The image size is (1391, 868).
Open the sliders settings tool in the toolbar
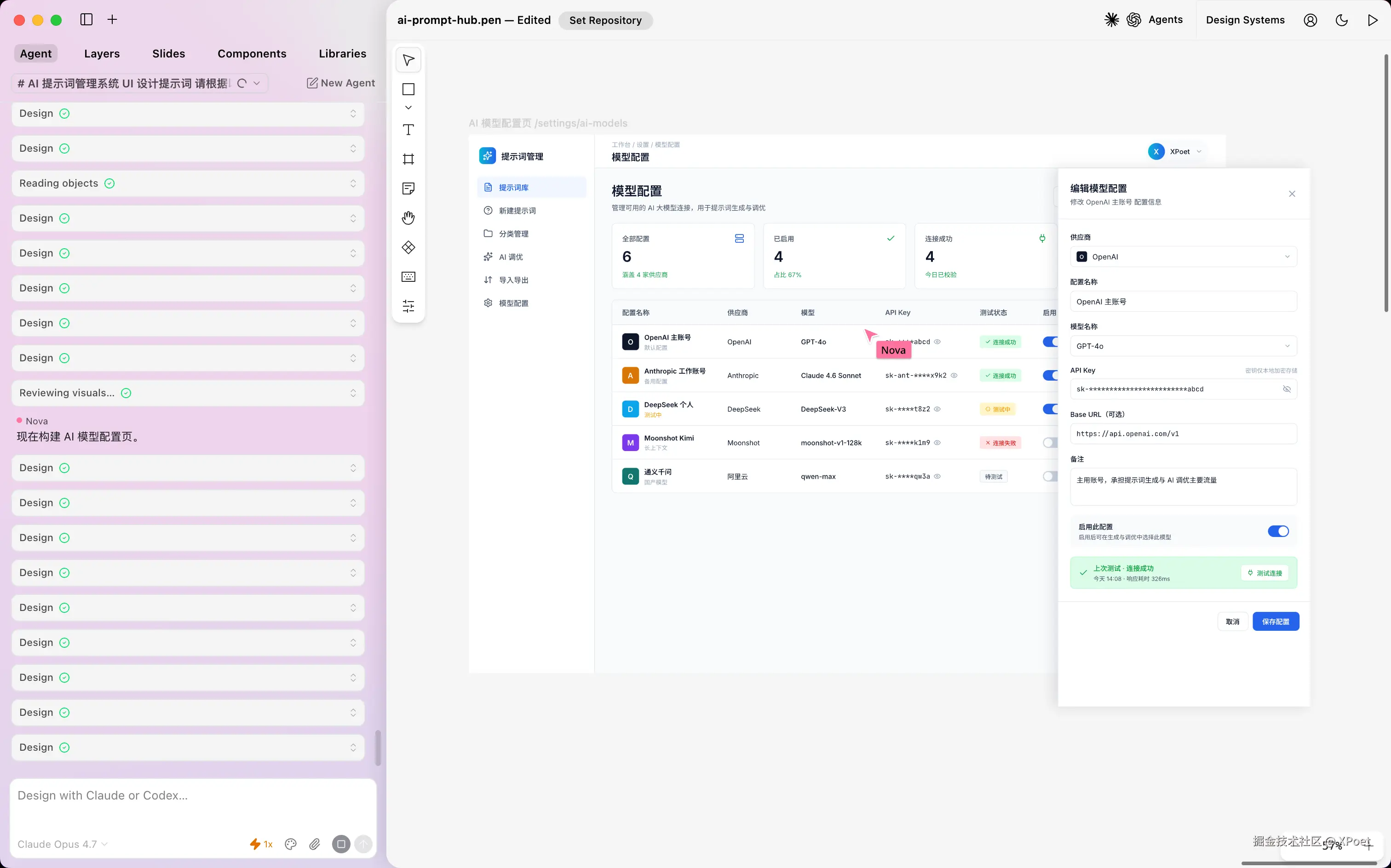(x=408, y=306)
